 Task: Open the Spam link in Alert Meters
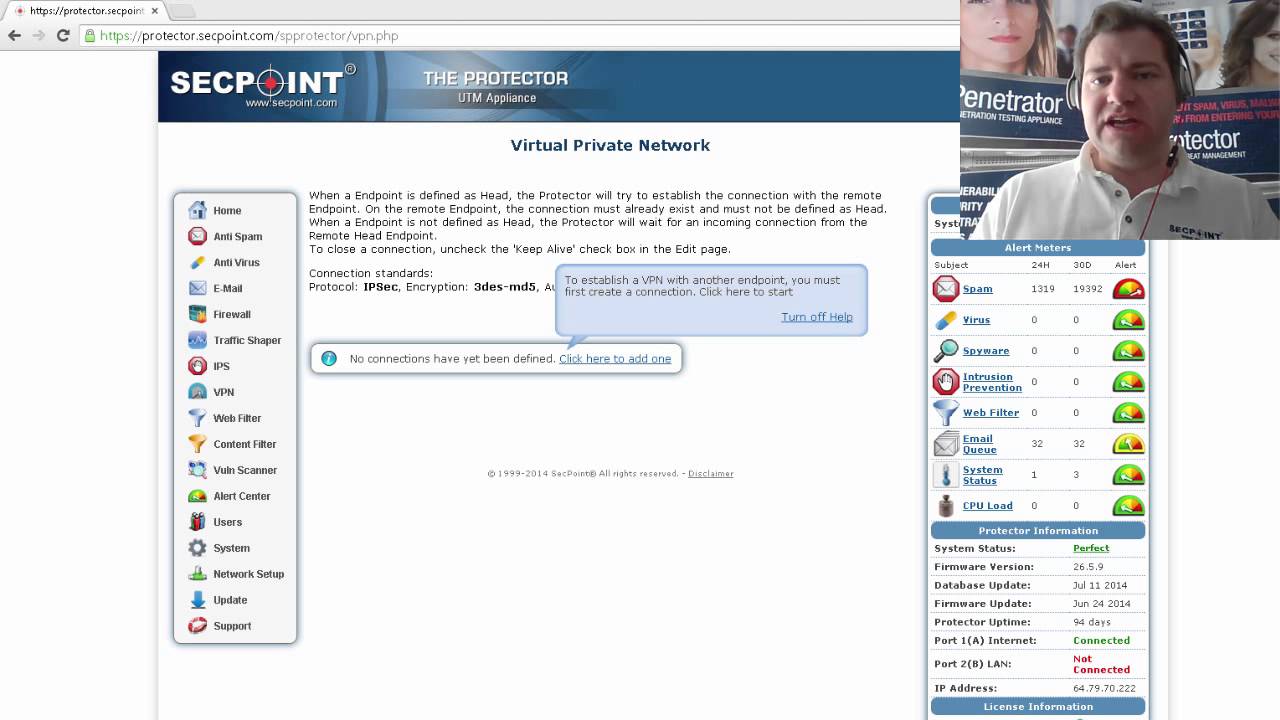tap(978, 289)
